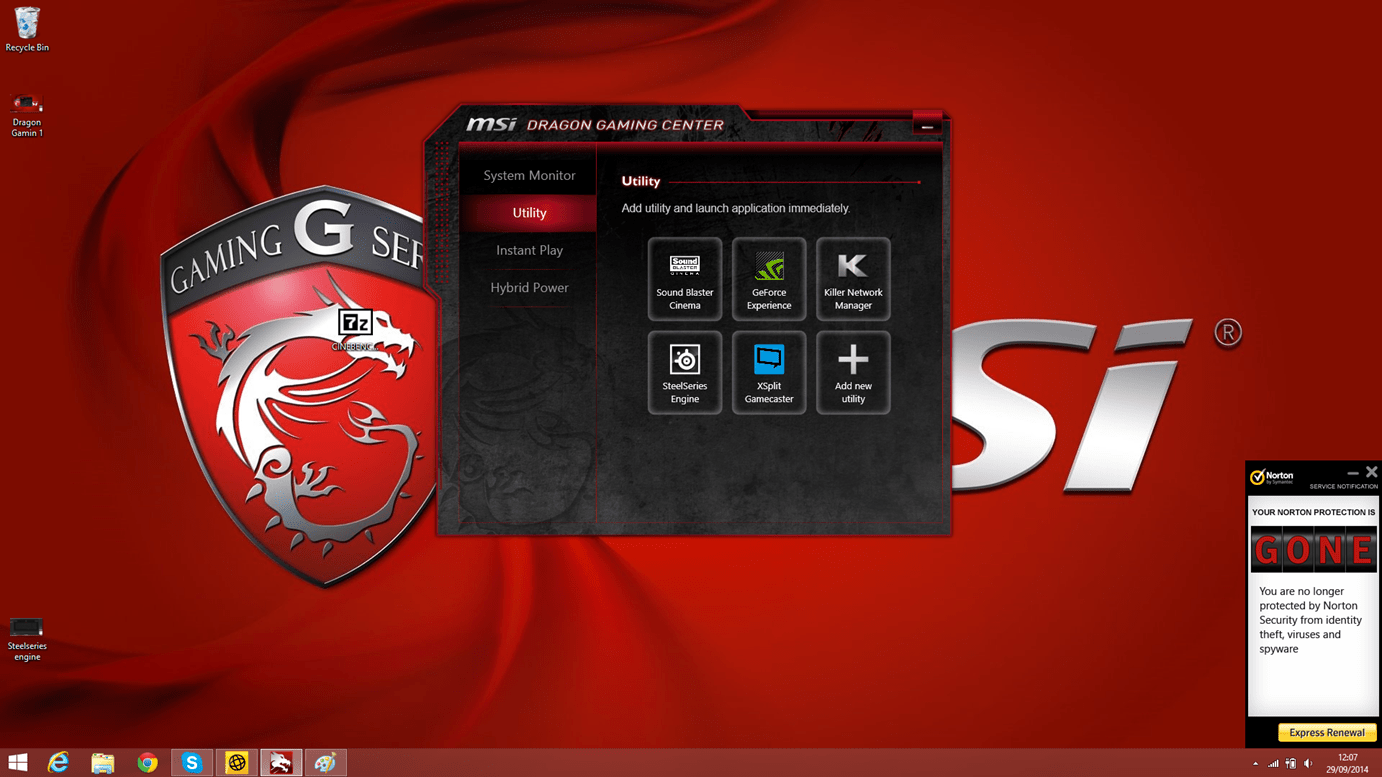The height and width of the screenshot is (777, 1382).
Task: Open network signal tray icon
Action: [x=1273, y=764]
